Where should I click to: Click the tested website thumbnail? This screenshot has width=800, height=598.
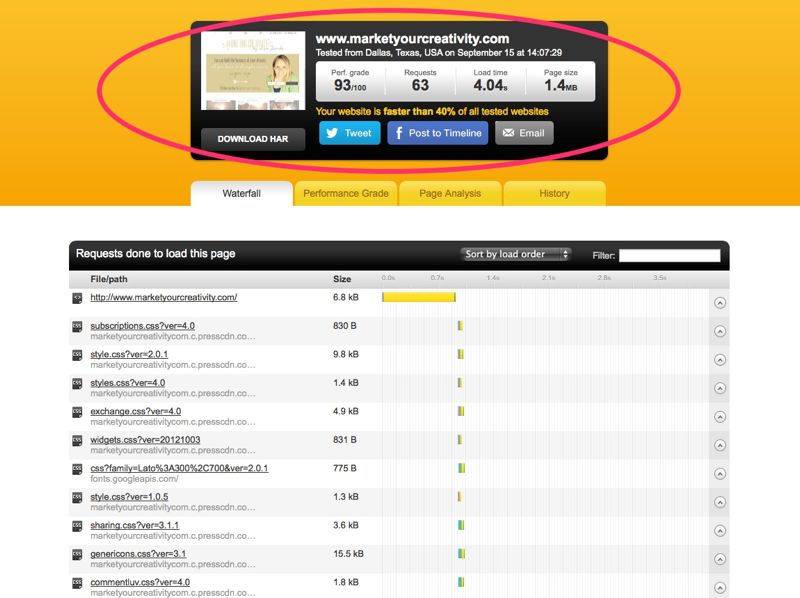click(253, 70)
